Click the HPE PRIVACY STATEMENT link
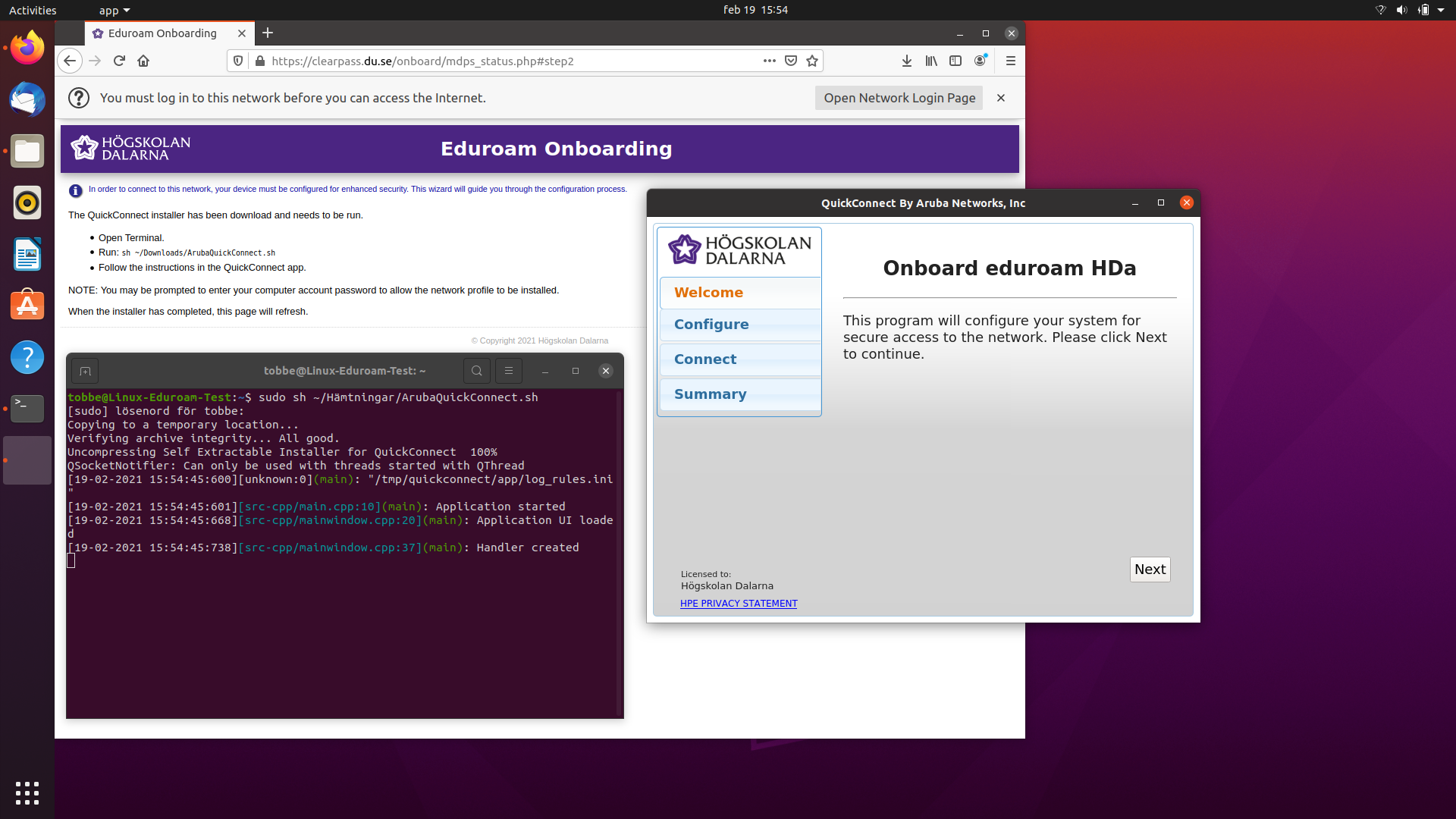 coord(738,603)
